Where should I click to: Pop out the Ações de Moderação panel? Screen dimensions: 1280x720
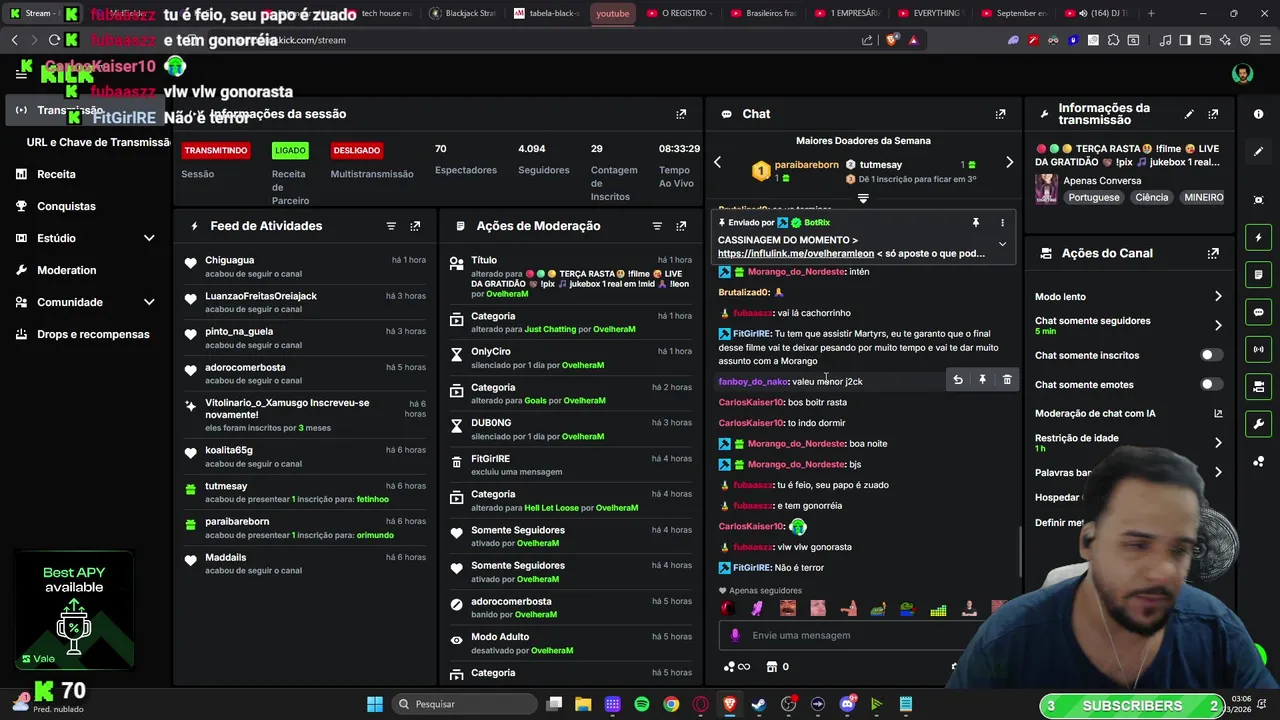point(681,226)
